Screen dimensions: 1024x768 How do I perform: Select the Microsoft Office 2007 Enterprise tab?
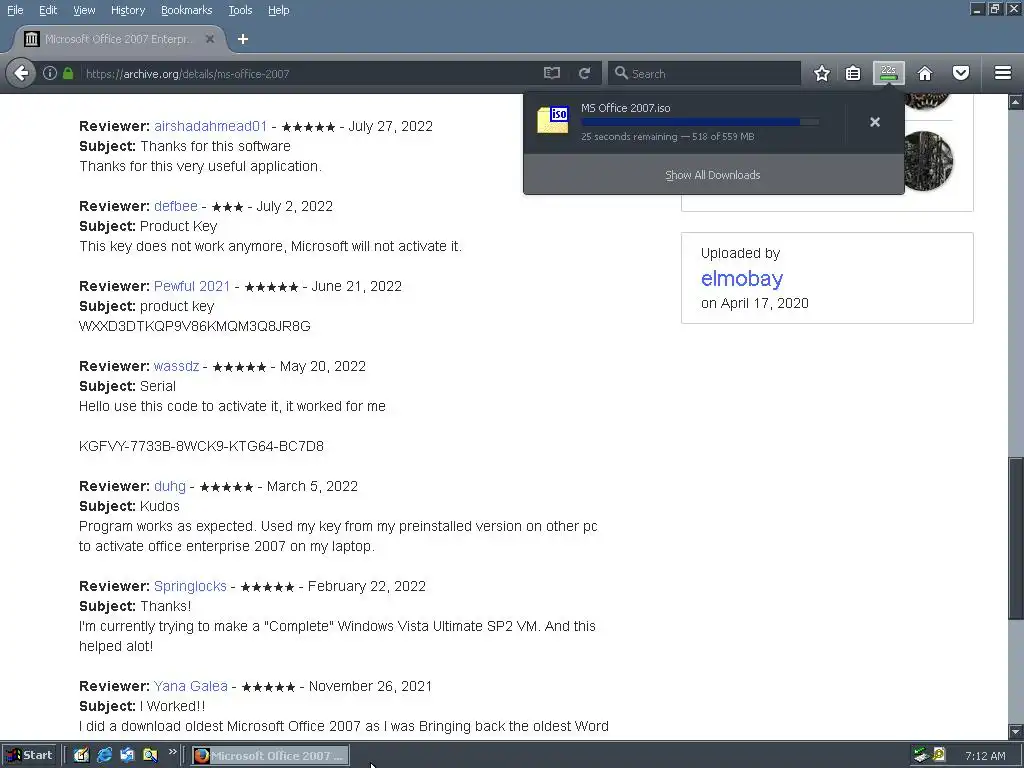tap(120, 39)
